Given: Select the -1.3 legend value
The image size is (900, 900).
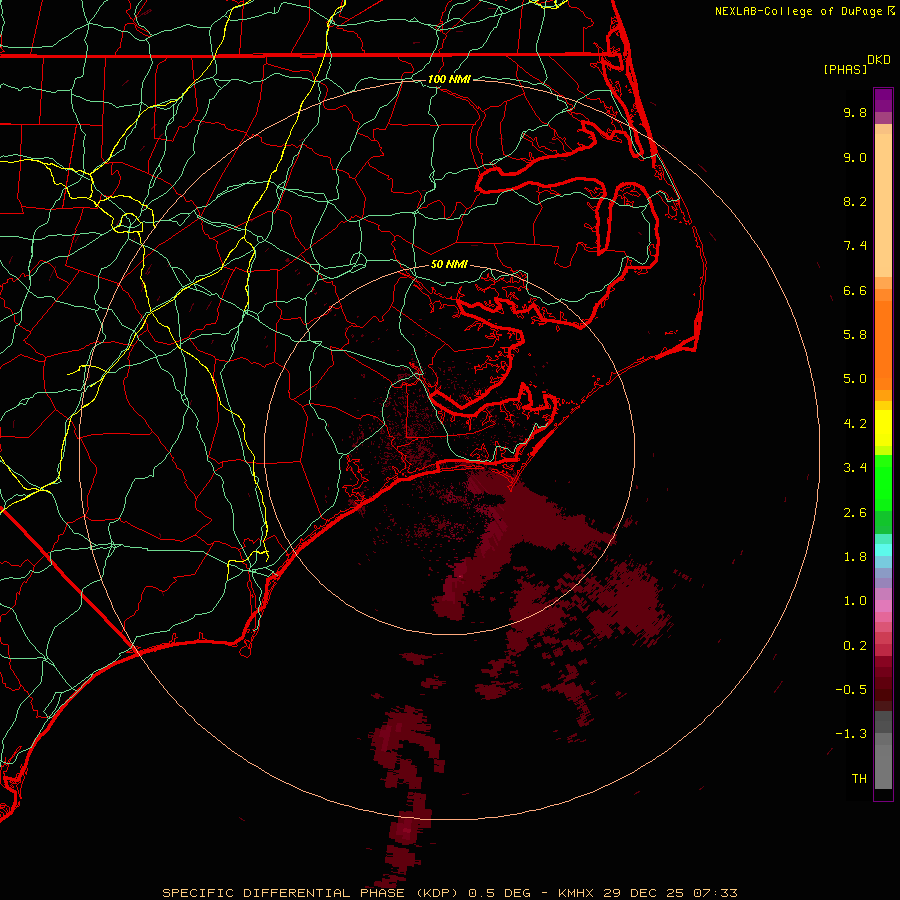Looking at the screenshot, I should pos(851,734).
